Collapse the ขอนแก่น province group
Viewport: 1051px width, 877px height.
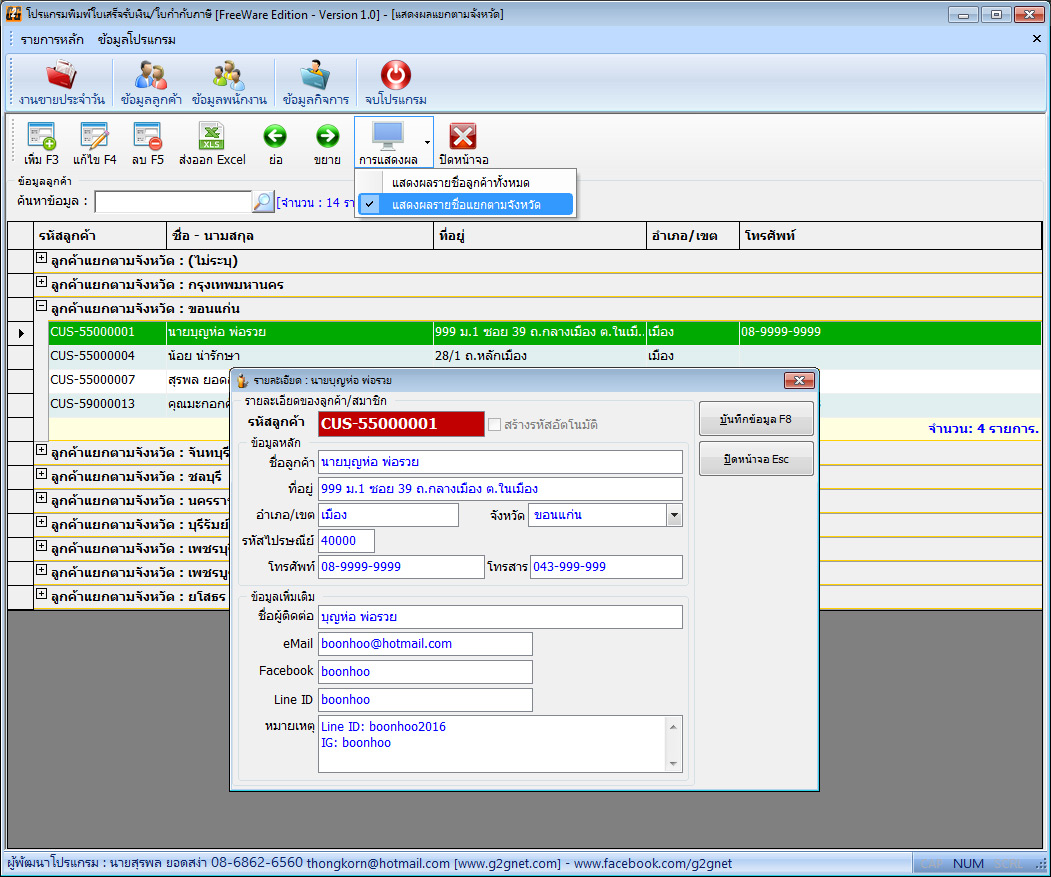click(42, 306)
